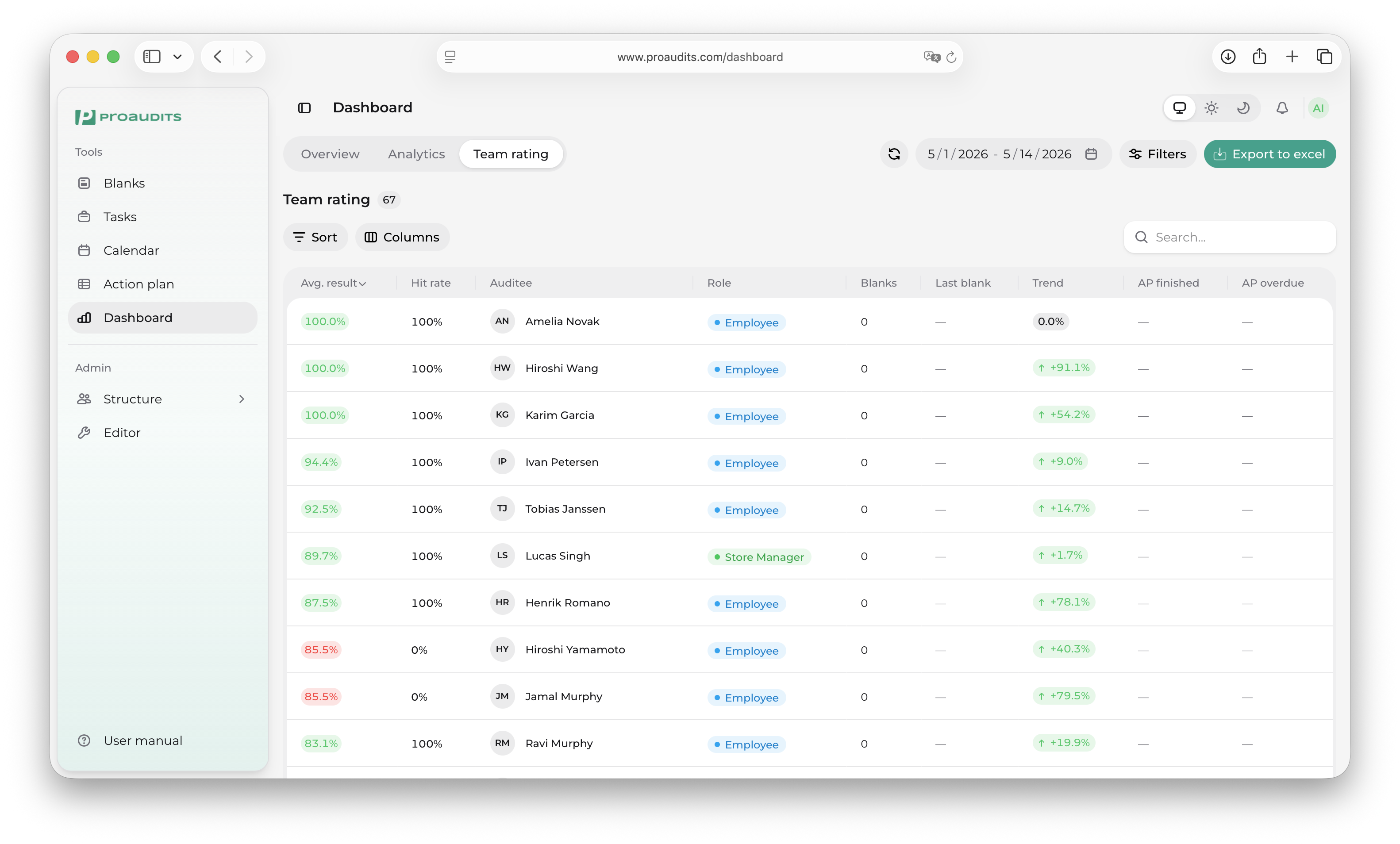The image size is (1400, 844).
Task: Click Ivan Petersen's 94.4% result
Action: pos(321,462)
